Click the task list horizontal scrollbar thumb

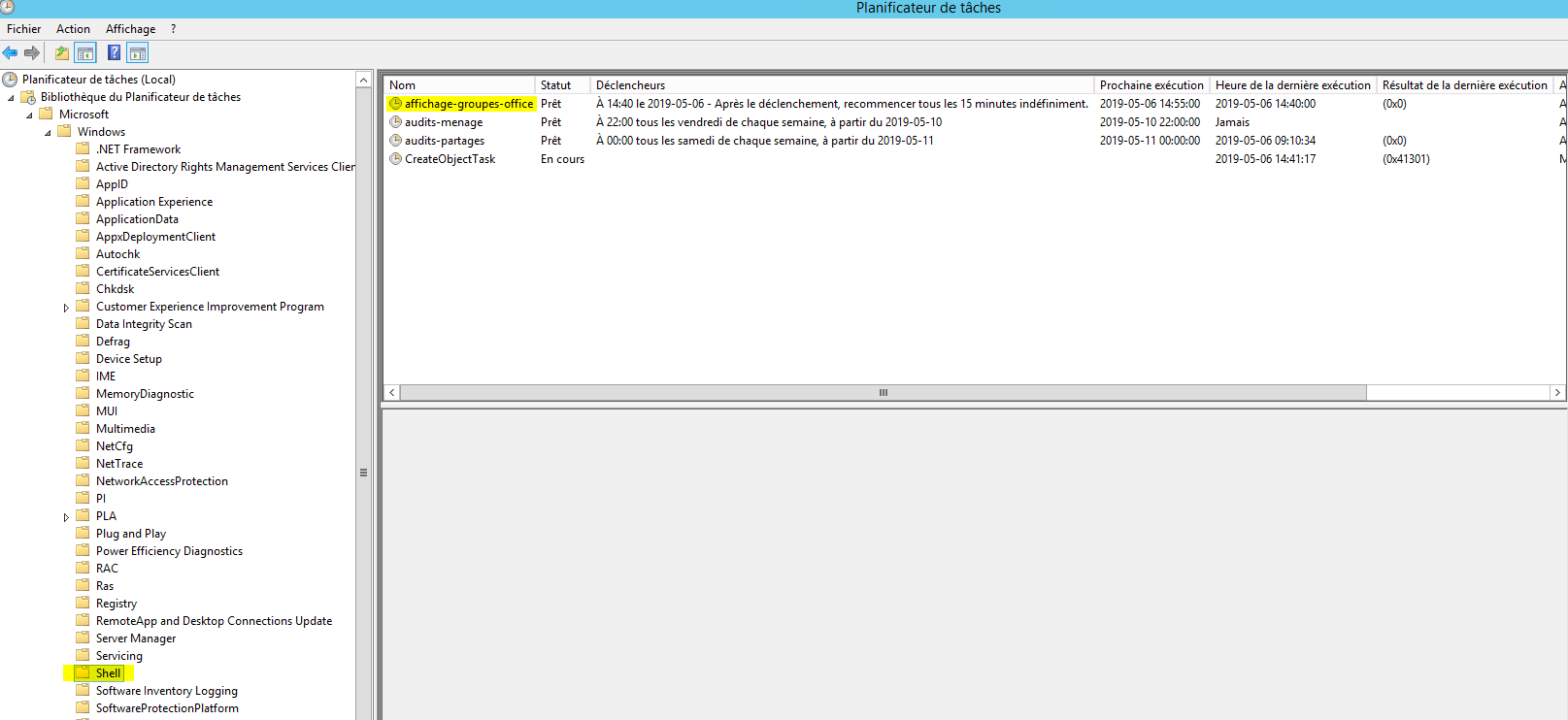coord(883,393)
